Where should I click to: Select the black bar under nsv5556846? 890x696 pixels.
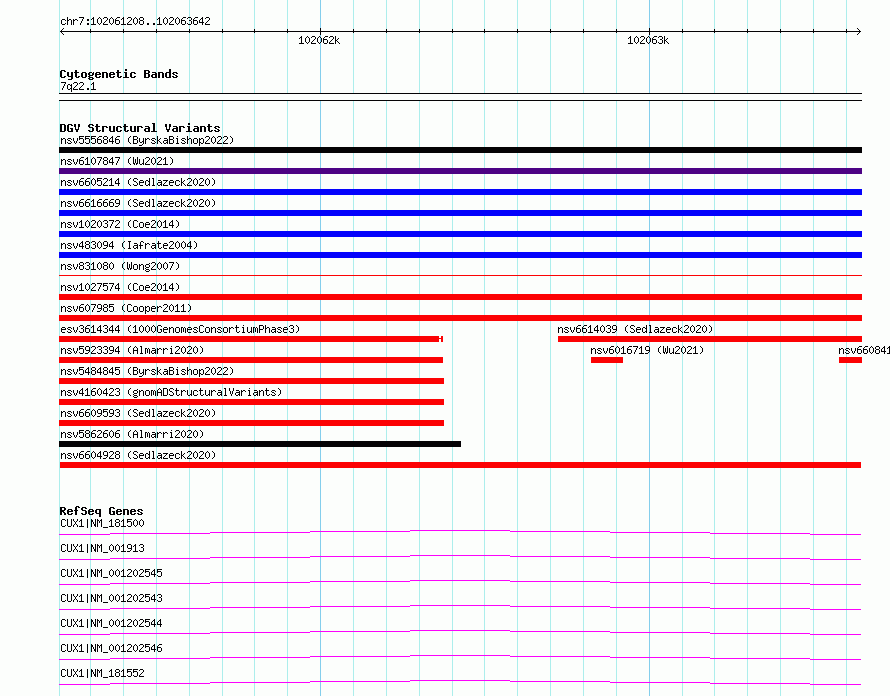(460, 150)
